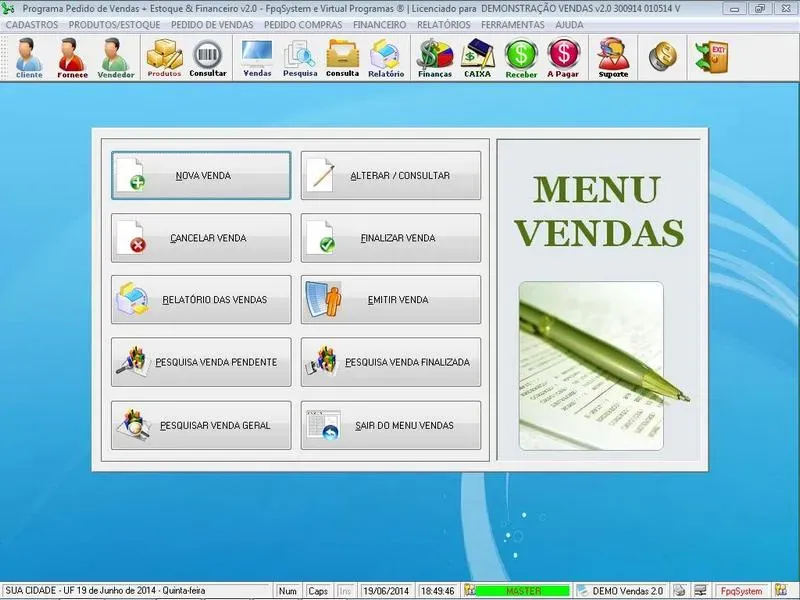Select the Consultar barcode icon
Screen dimensions: 800x600
click(208, 58)
